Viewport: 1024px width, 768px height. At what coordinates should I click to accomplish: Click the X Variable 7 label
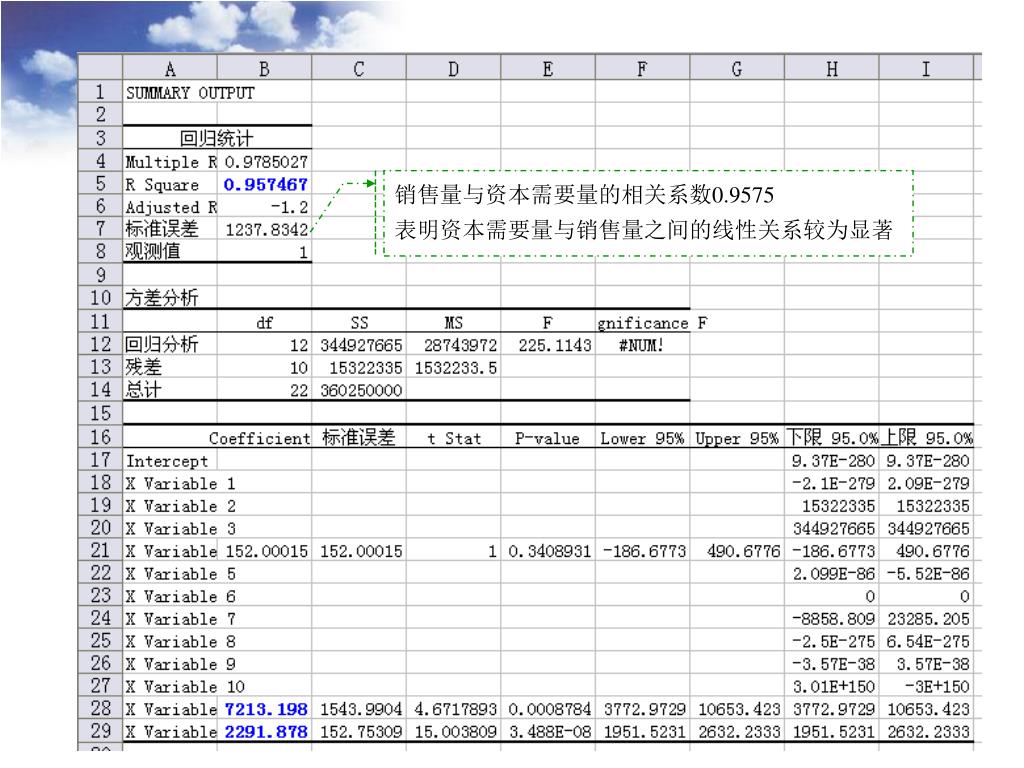coord(180,618)
